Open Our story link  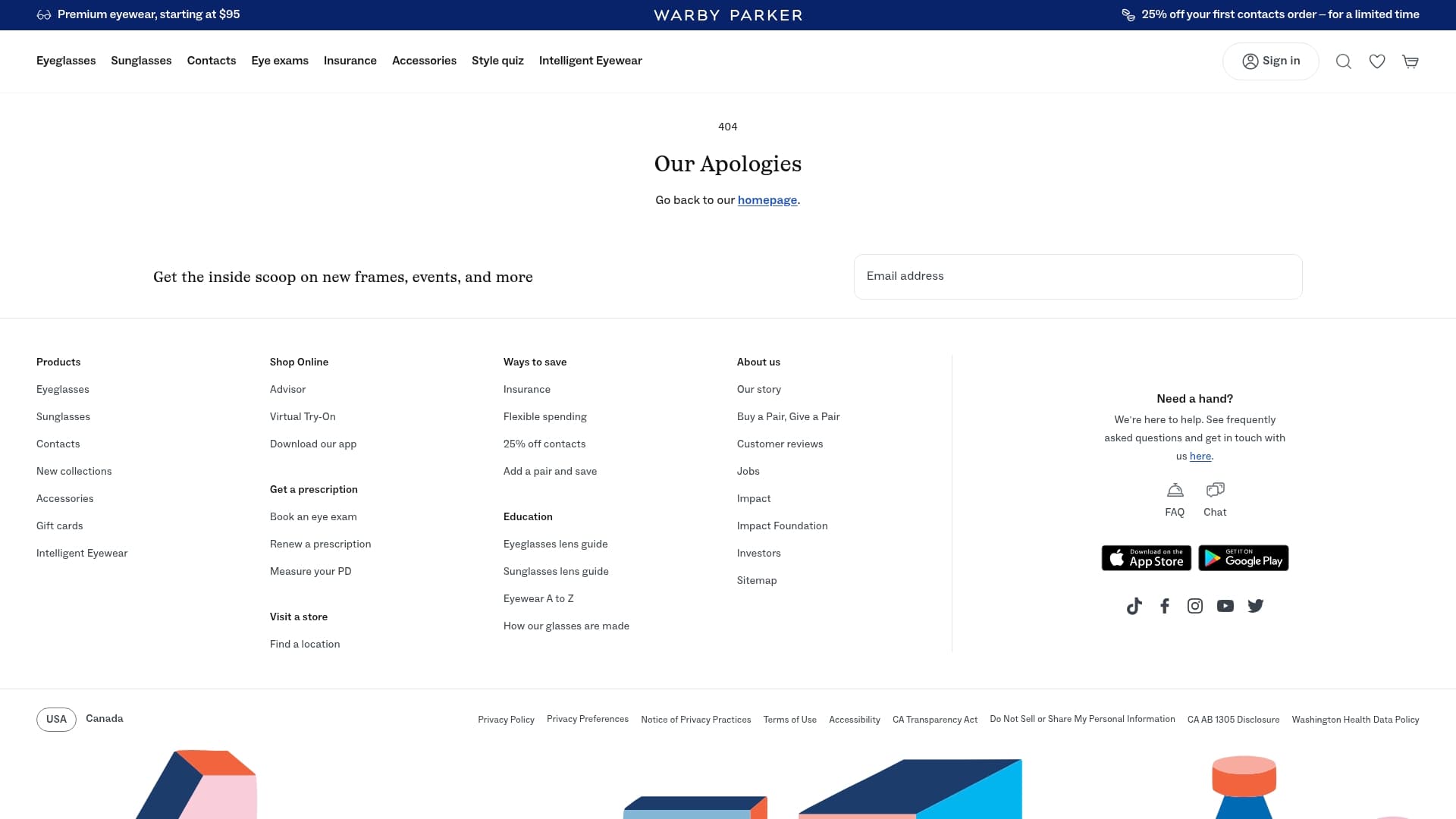click(759, 390)
